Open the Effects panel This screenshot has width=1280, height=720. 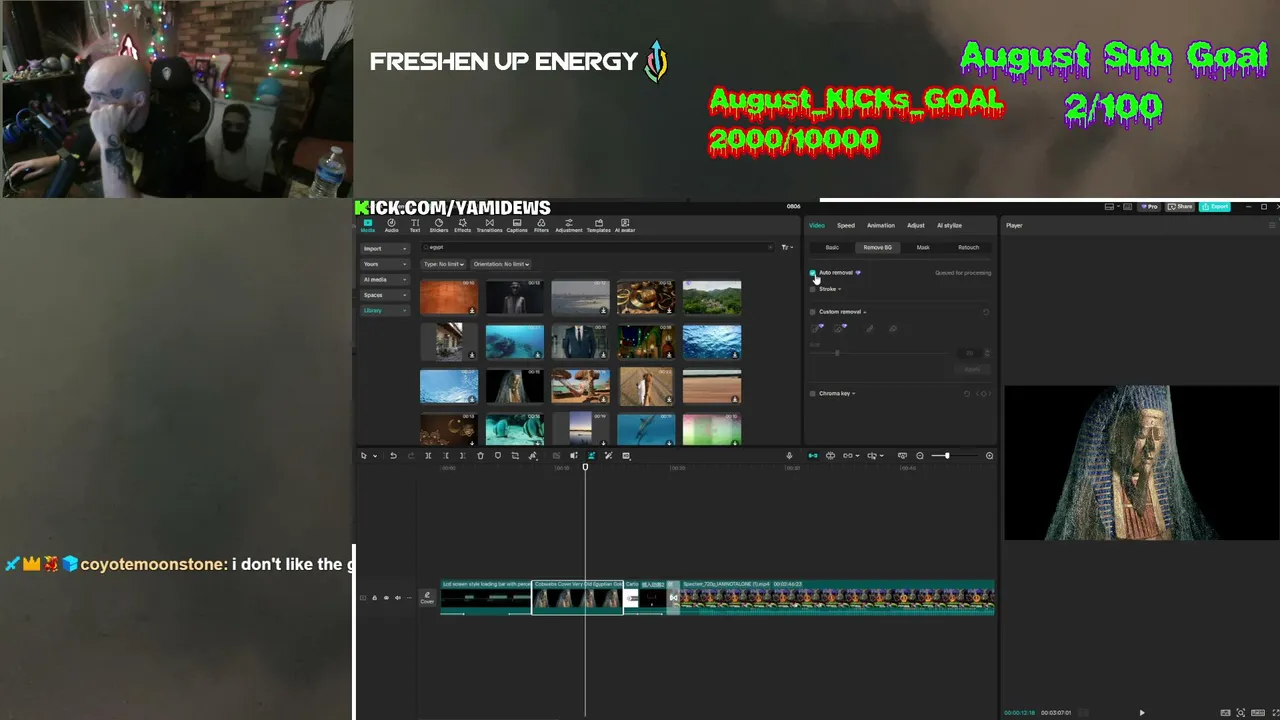click(462, 225)
